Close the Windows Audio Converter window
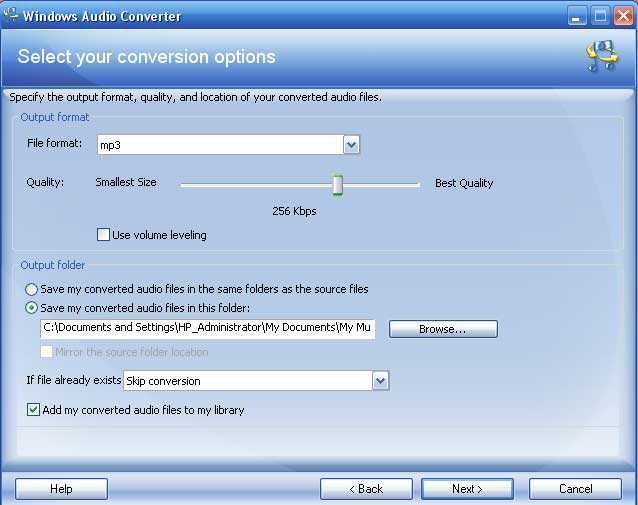The height and width of the screenshot is (505, 638). (x=623, y=16)
